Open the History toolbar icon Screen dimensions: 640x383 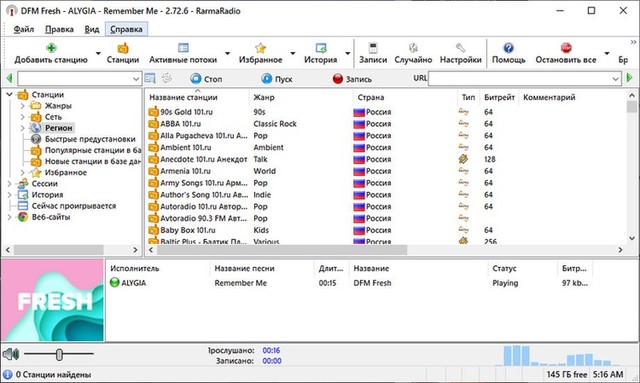tap(321, 48)
